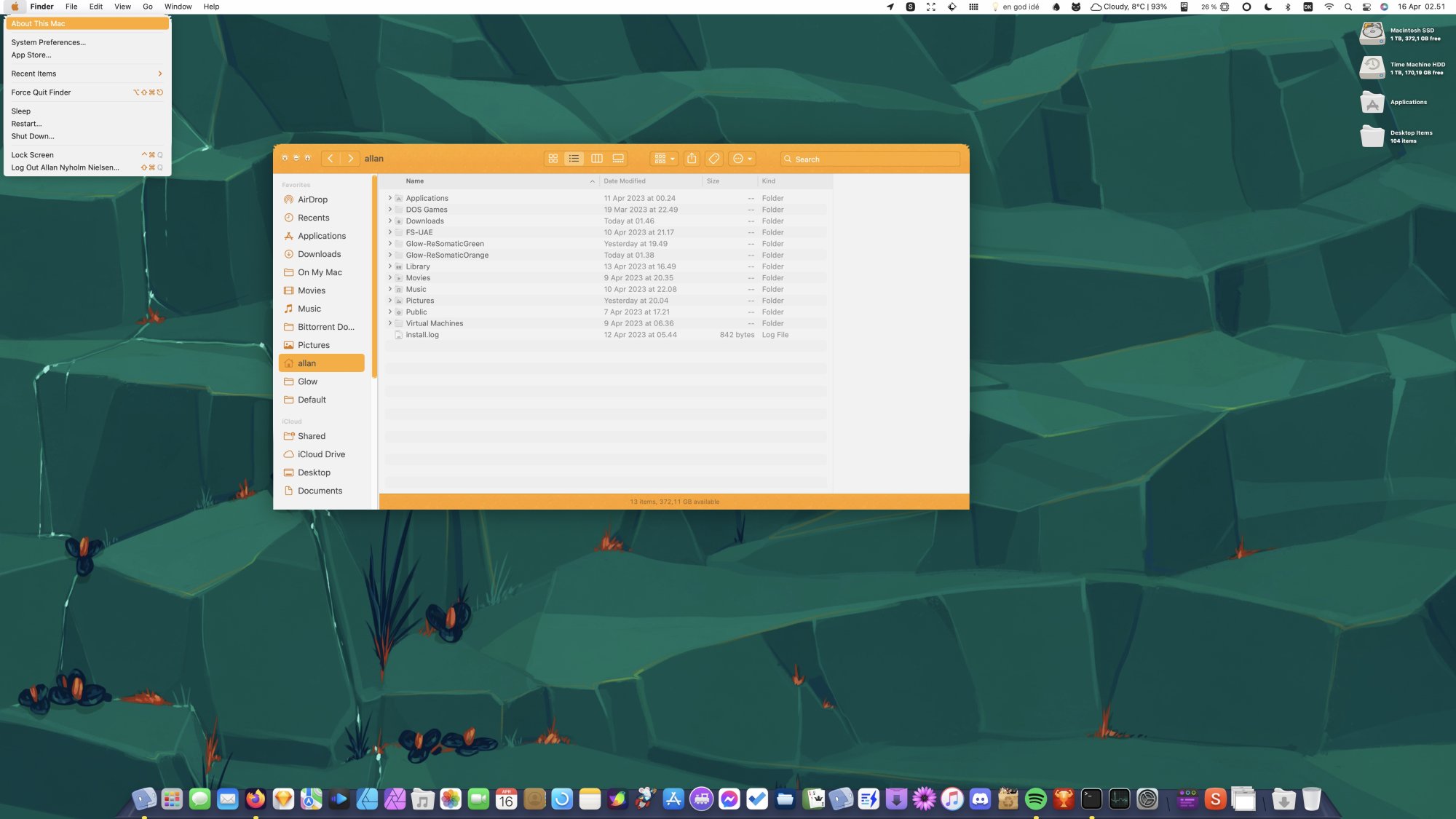Open the Group By dropdown
1456x819 pixels.
click(664, 159)
